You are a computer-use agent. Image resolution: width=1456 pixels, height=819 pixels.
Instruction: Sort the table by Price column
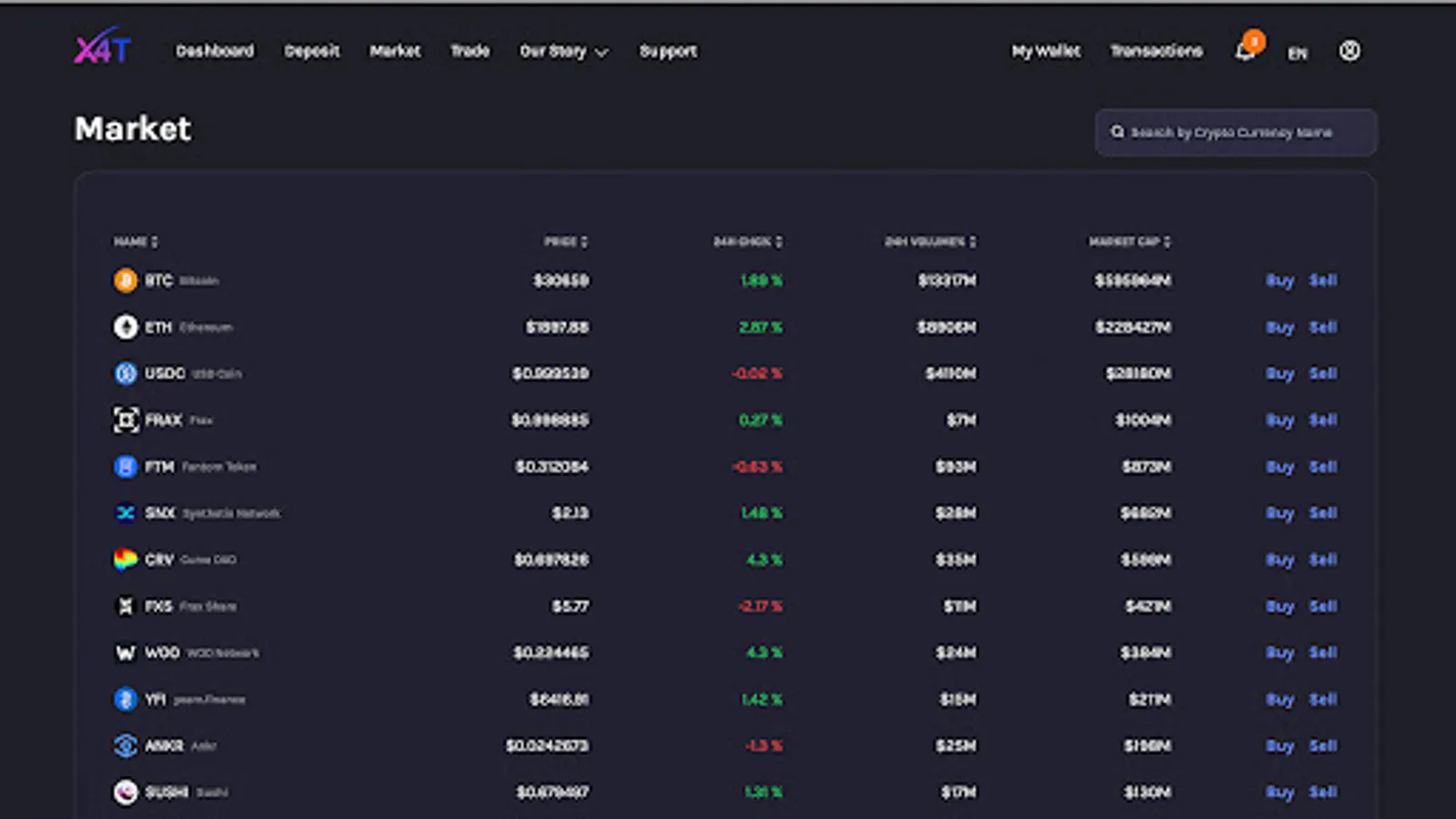click(x=566, y=241)
